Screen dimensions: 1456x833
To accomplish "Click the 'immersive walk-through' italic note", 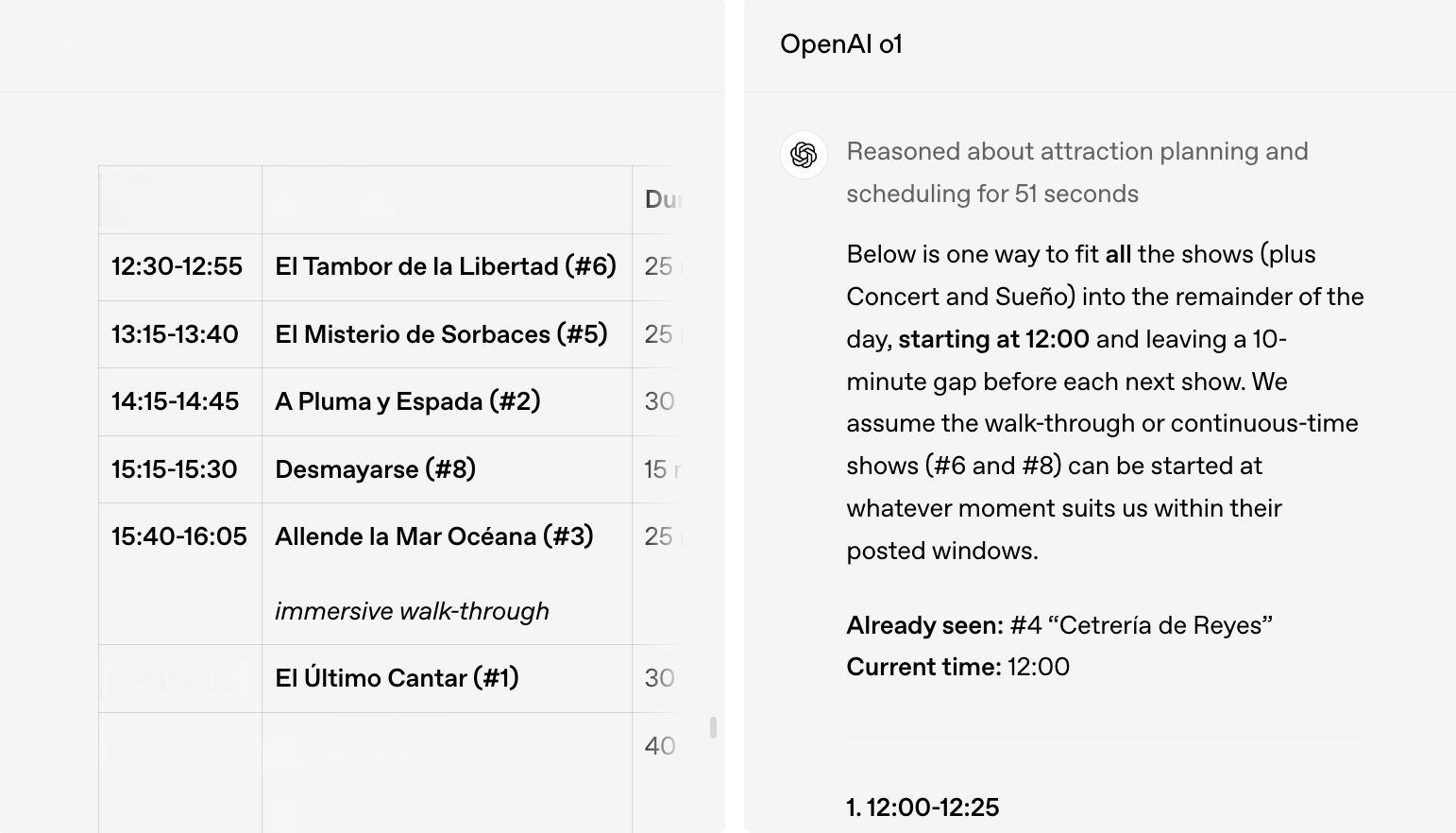I will coord(412,611).
